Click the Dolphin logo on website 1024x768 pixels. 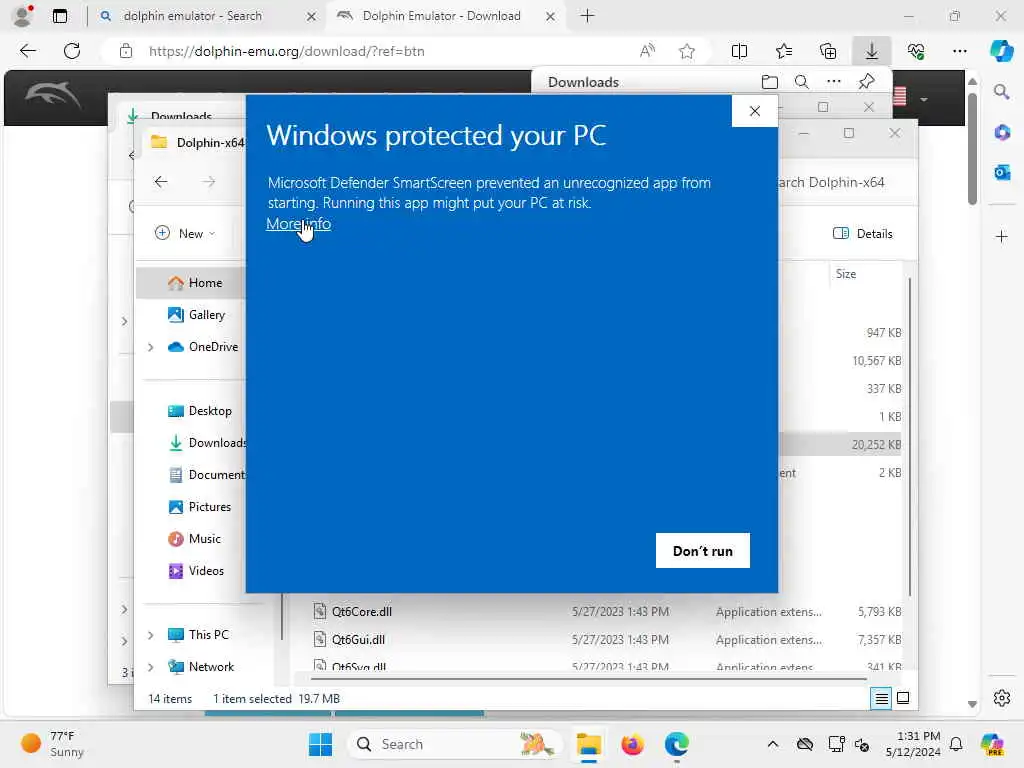pyautogui.click(x=53, y=96)
